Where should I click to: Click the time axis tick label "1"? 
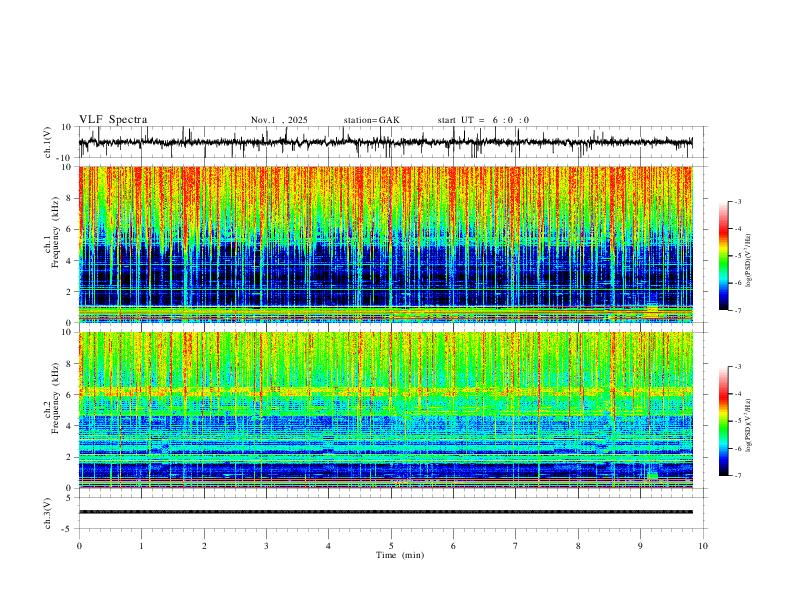click(x=141, y=546)
